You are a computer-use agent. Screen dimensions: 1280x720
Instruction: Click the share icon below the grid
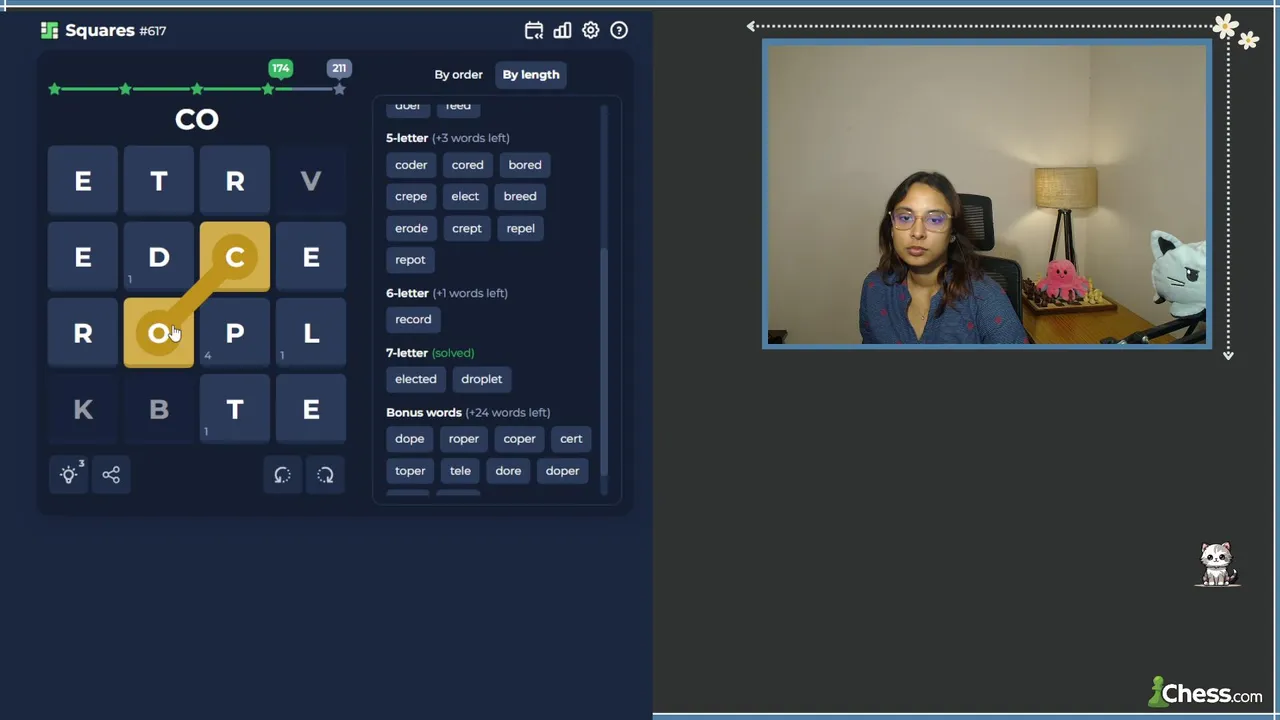(x=111, y=475)
